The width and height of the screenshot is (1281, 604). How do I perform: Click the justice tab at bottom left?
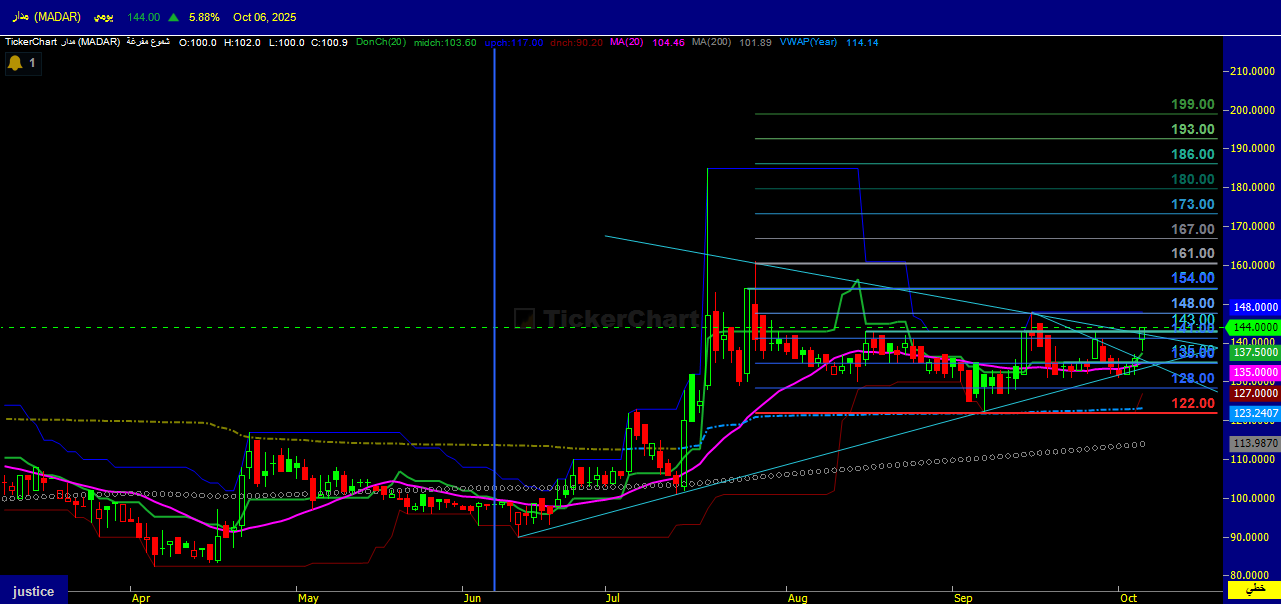33,591
